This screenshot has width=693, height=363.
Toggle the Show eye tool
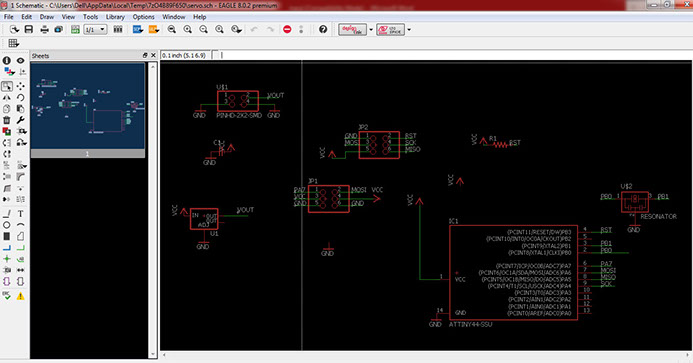[x=20, y=61]
